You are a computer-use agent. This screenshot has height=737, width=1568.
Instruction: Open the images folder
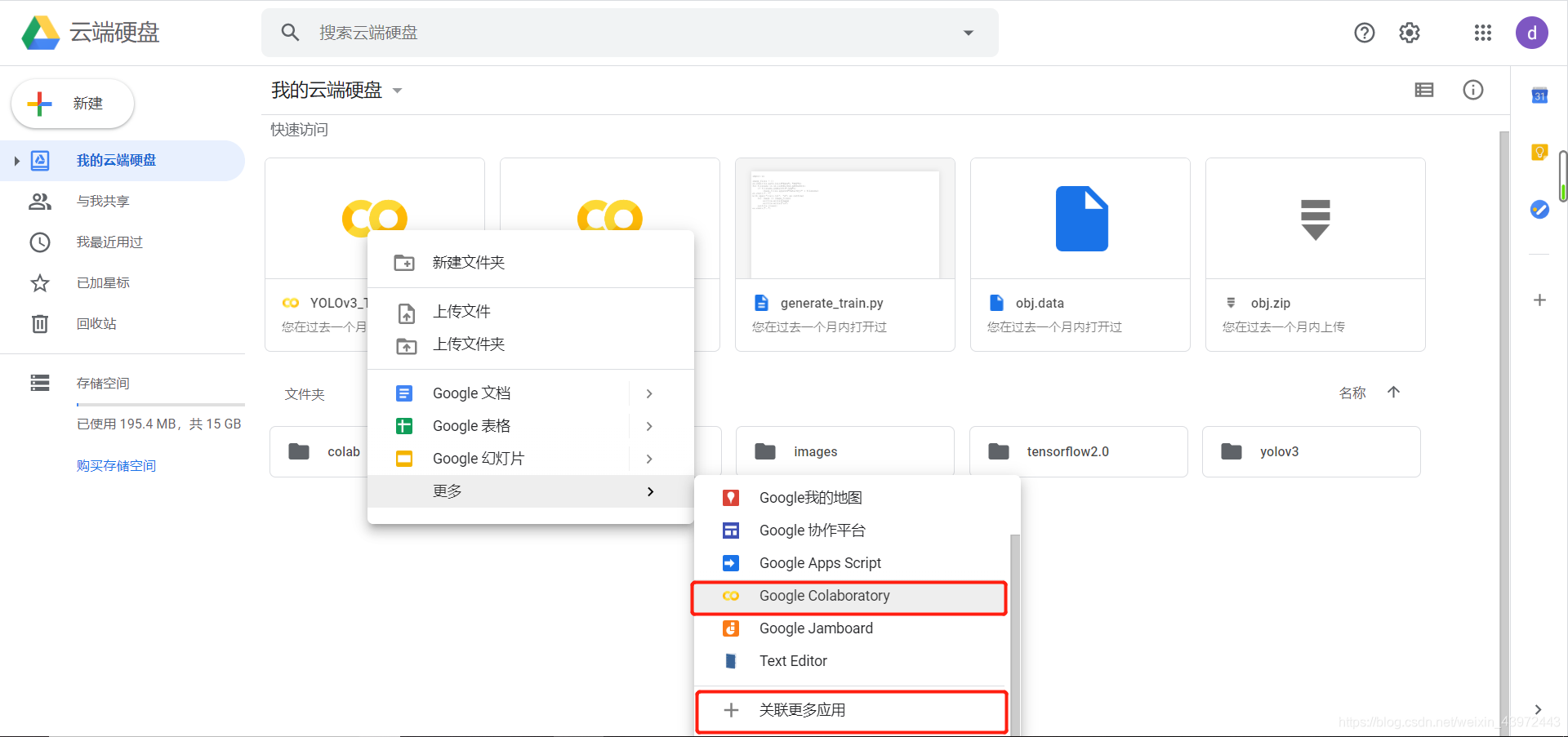(845, 451)
